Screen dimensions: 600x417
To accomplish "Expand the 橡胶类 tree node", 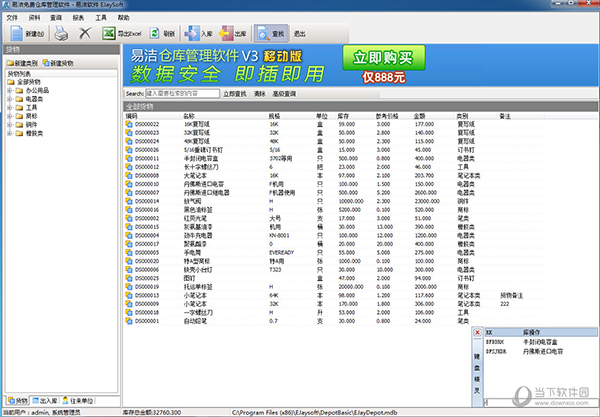I will (10, 133).
